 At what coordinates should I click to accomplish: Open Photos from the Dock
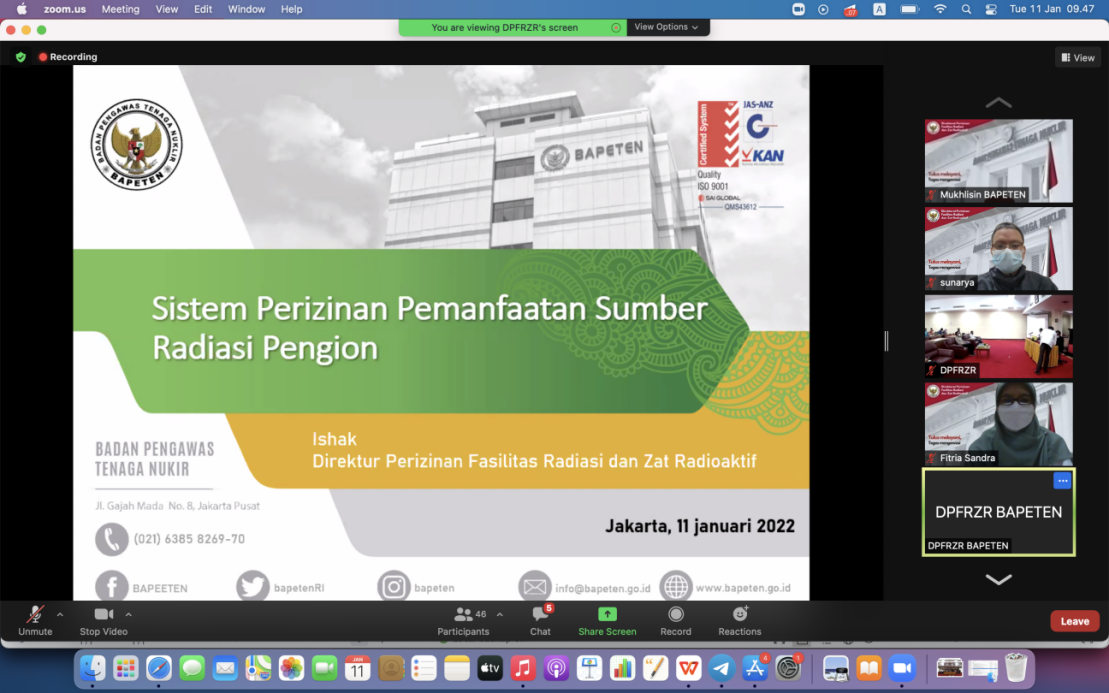click(291, 668)
